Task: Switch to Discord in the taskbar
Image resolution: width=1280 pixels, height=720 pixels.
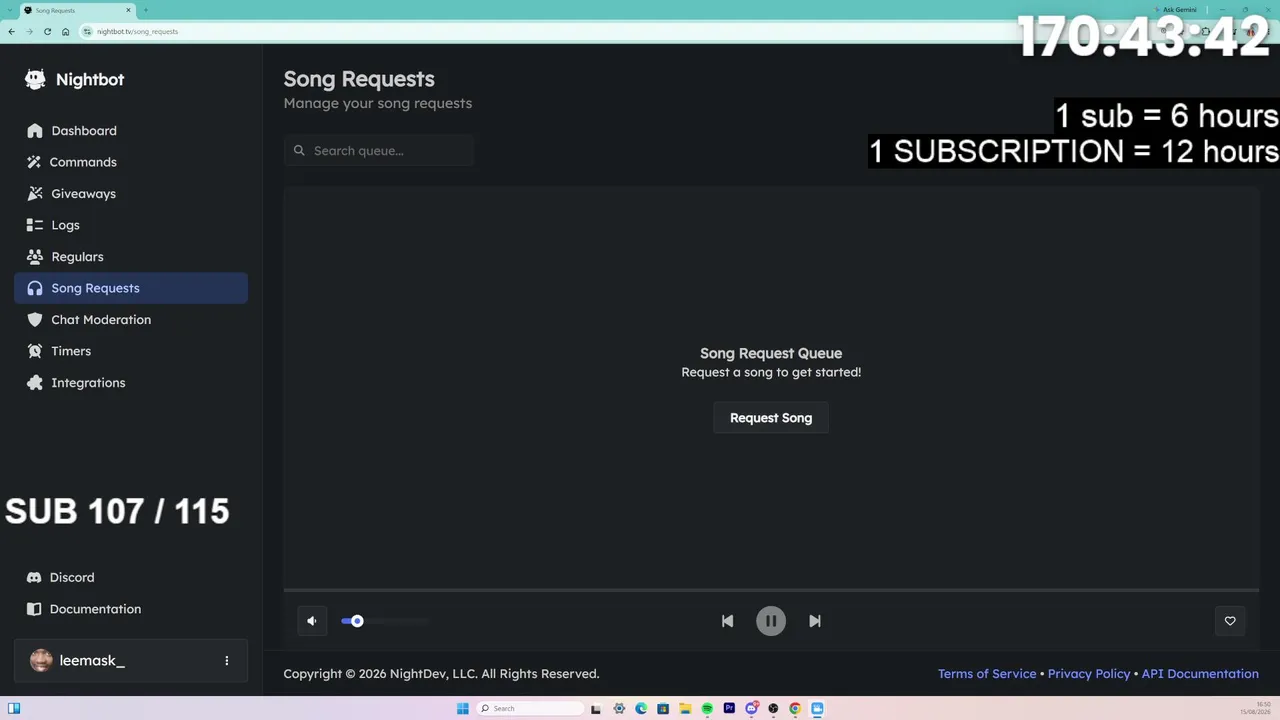Action: pos(751,709)
